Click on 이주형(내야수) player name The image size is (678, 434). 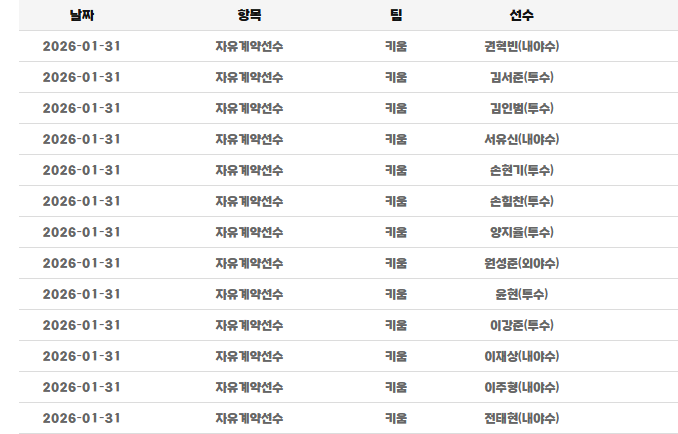coord(520,387)
